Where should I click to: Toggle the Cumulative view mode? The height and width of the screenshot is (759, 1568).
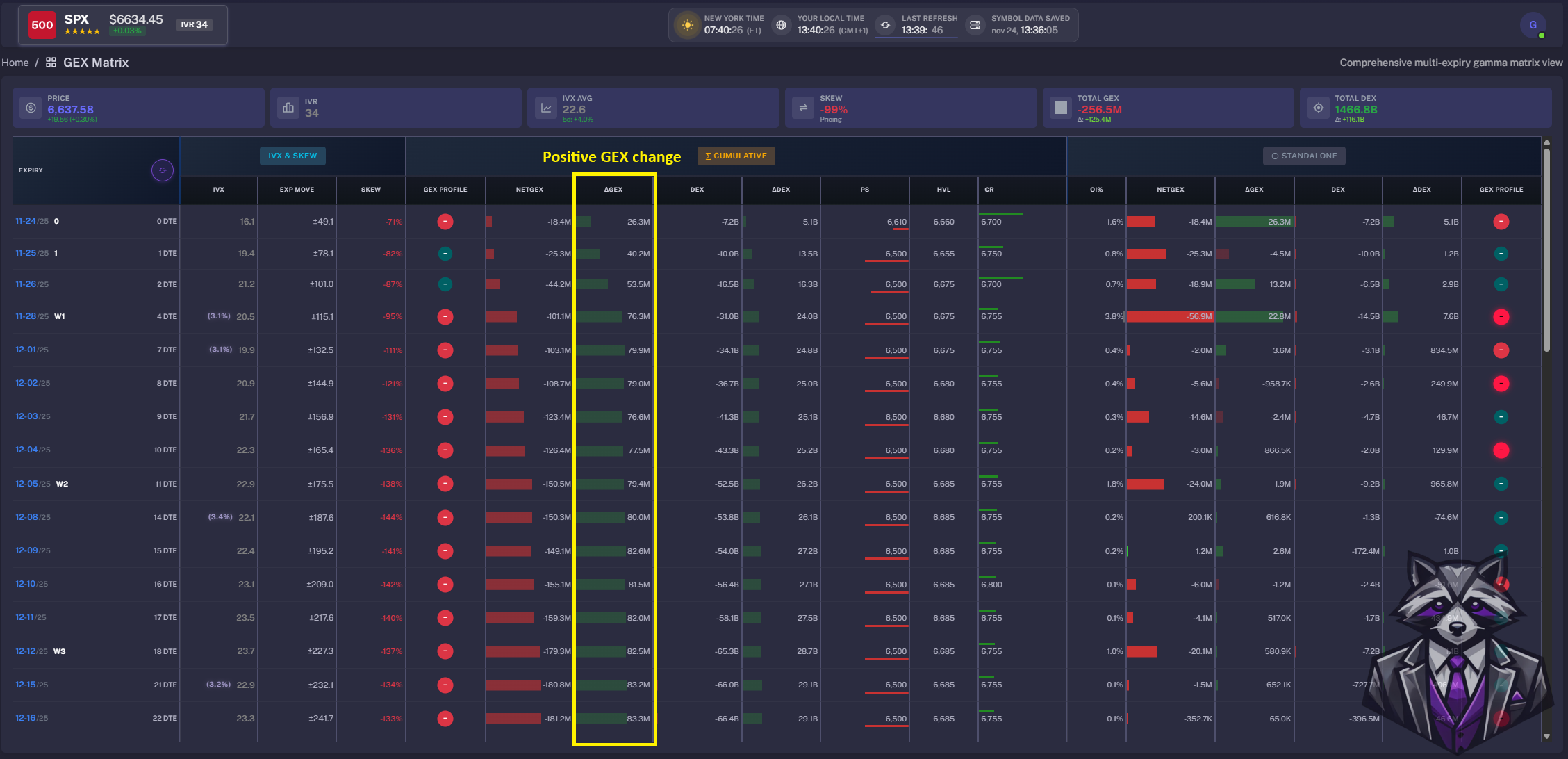pos(736,156)
